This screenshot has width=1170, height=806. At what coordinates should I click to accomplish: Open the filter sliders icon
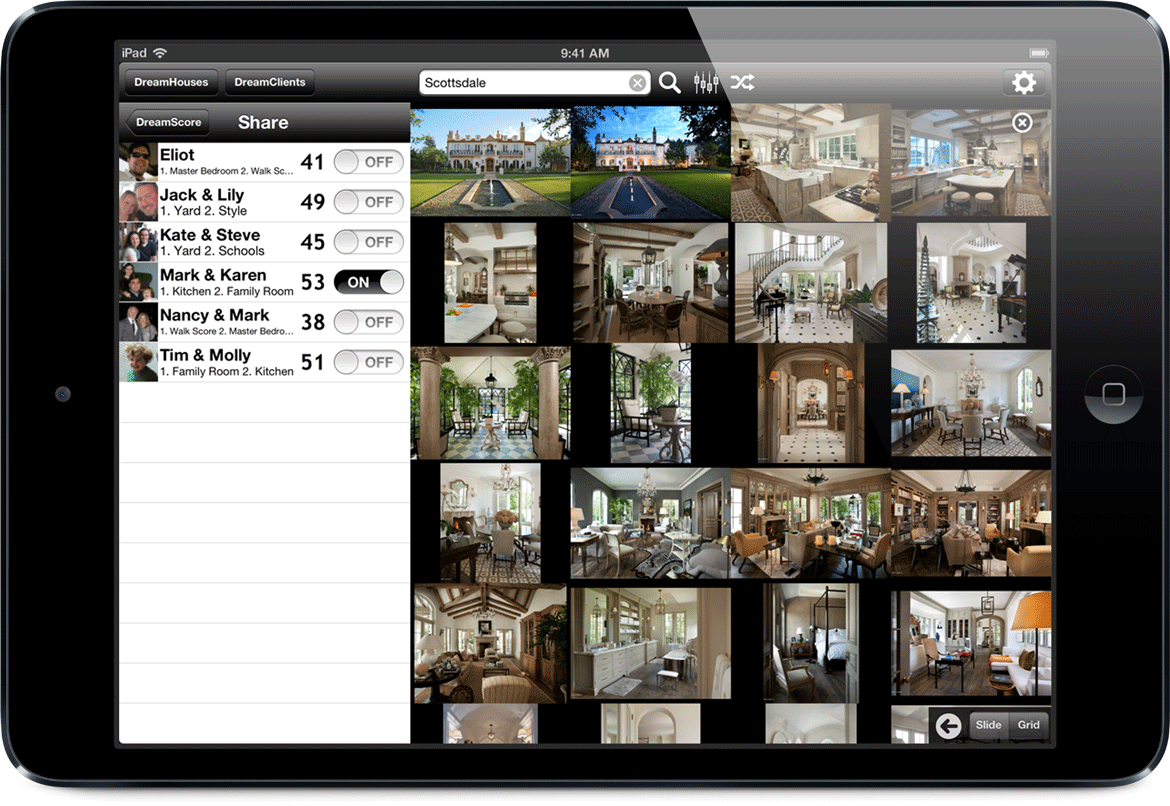pos(706,82)
